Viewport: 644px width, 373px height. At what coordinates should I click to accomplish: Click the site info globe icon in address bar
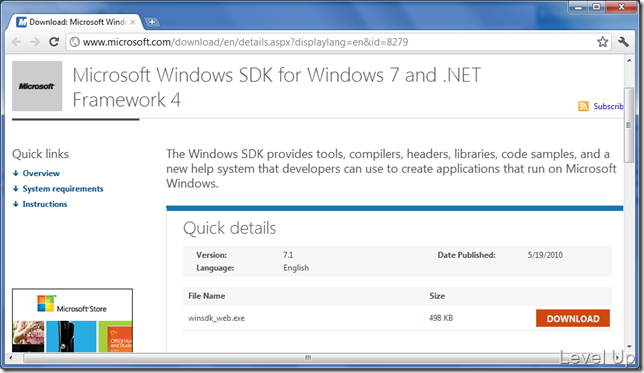[x=74, y=42]
